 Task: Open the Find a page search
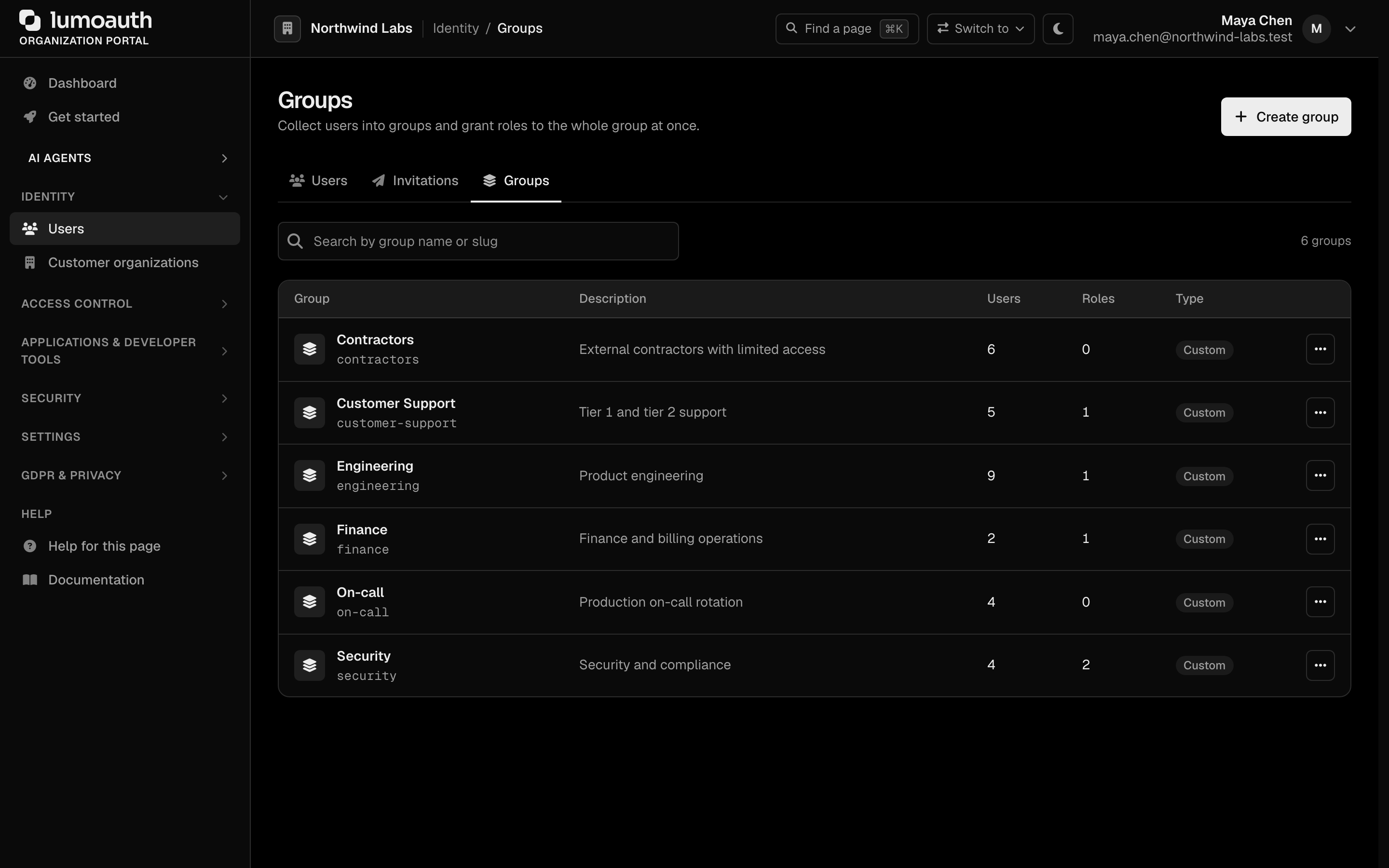click(846, 29)
